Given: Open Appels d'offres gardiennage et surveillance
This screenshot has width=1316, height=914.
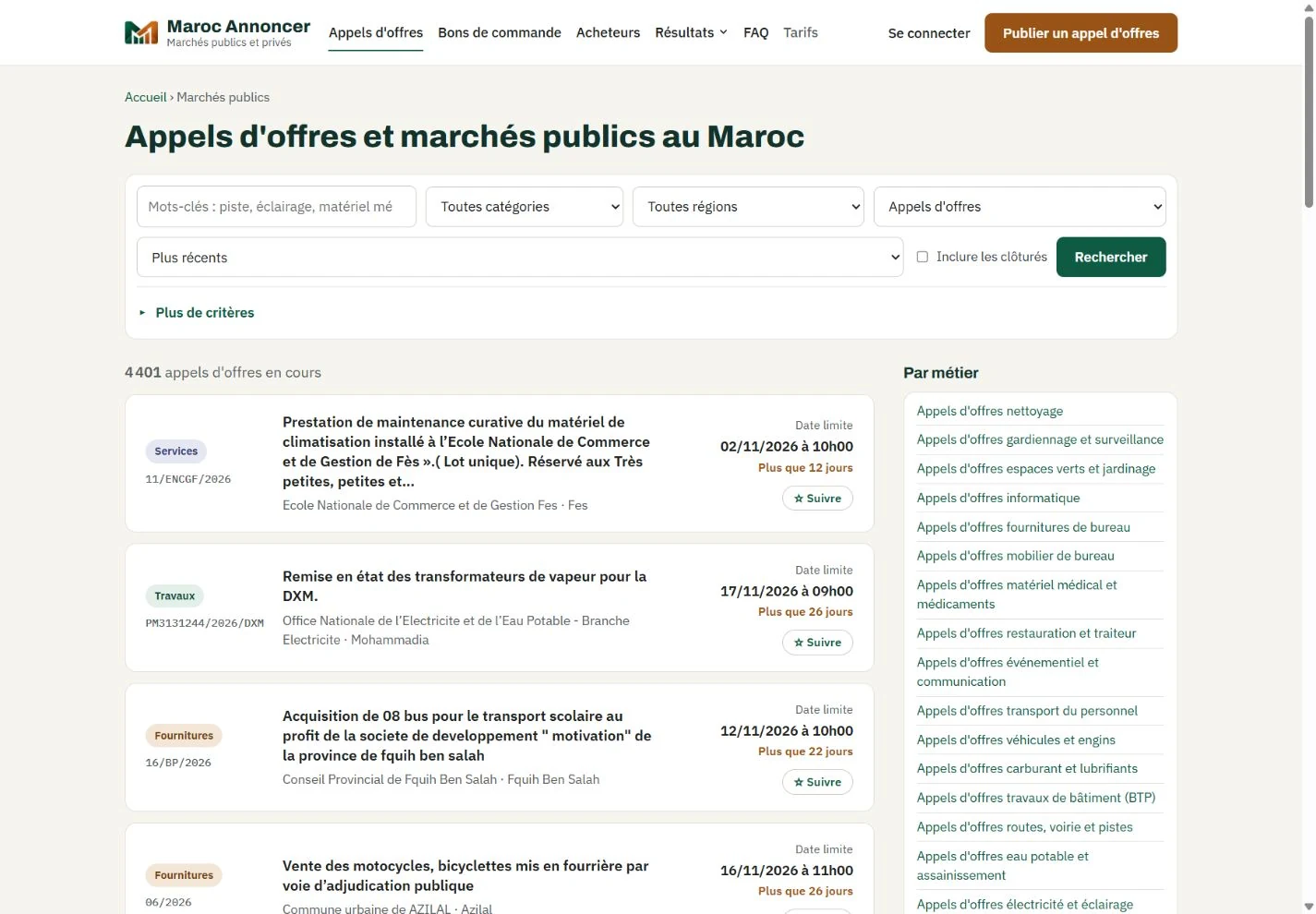Looking at the screenshot, I should 1040,439.
